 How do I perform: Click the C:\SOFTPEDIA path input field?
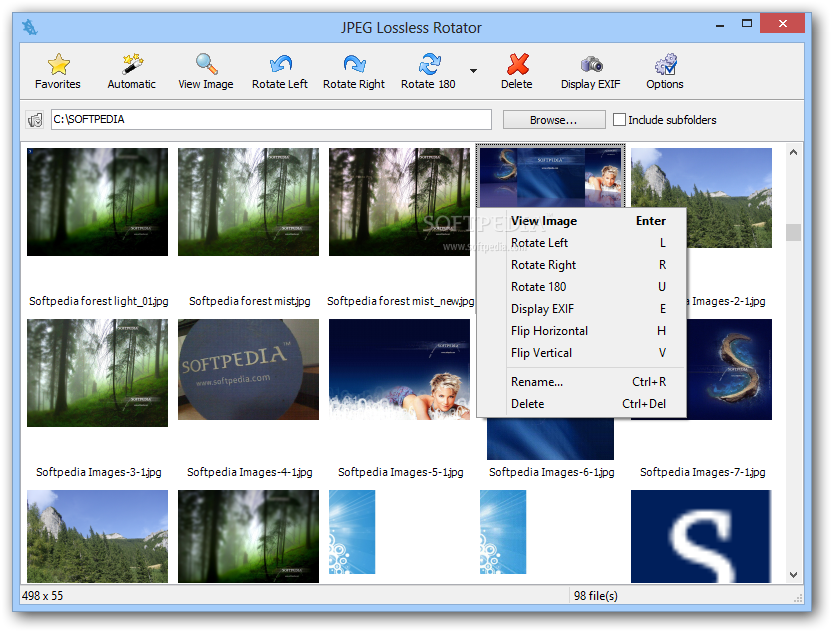pos(271,119)
